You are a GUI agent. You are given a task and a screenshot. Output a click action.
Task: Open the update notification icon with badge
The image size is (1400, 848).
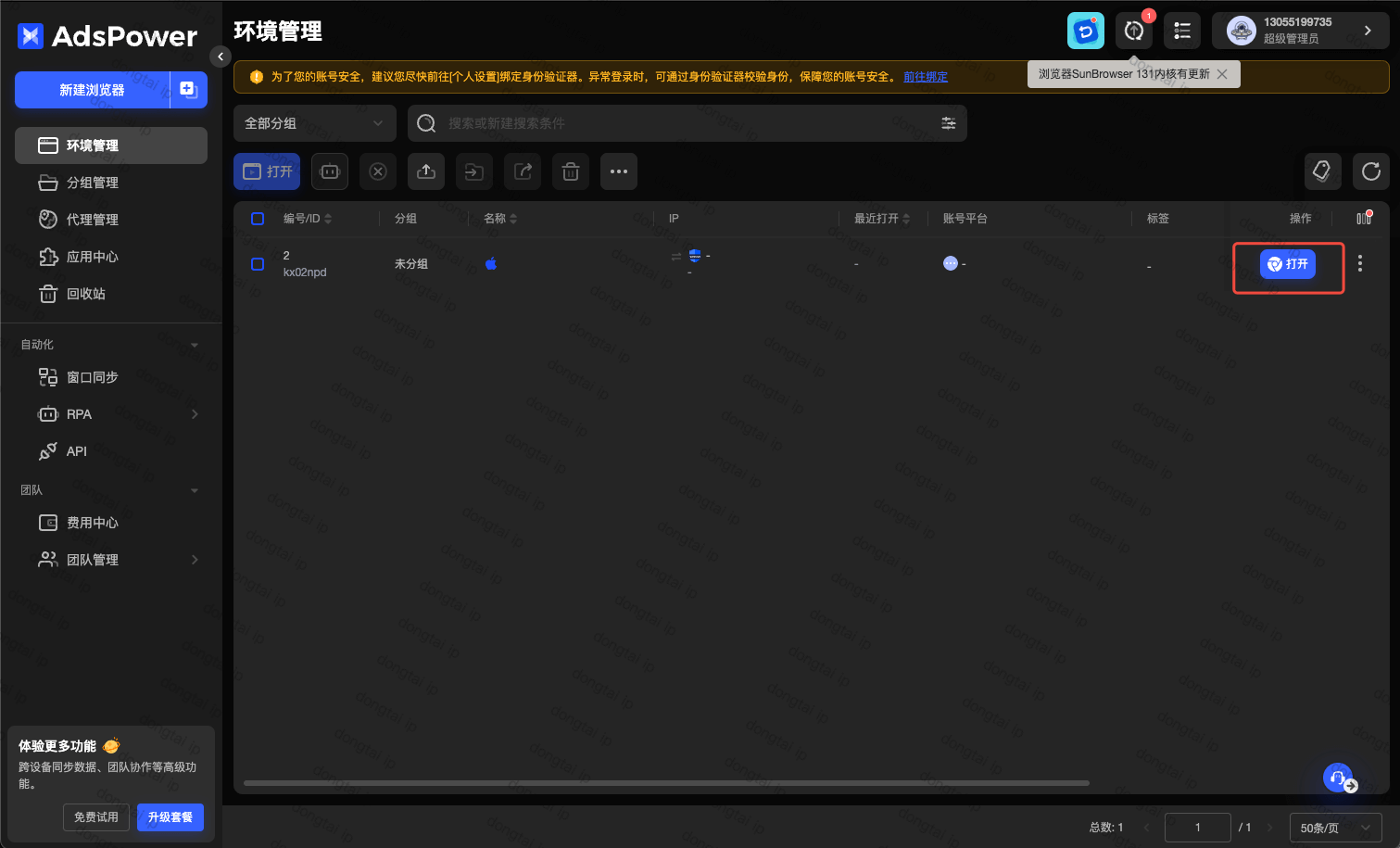coord(1134,31)
